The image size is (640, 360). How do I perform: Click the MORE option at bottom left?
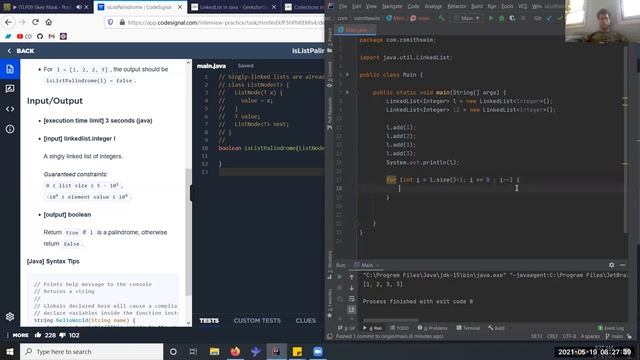[x=20, y=335]
